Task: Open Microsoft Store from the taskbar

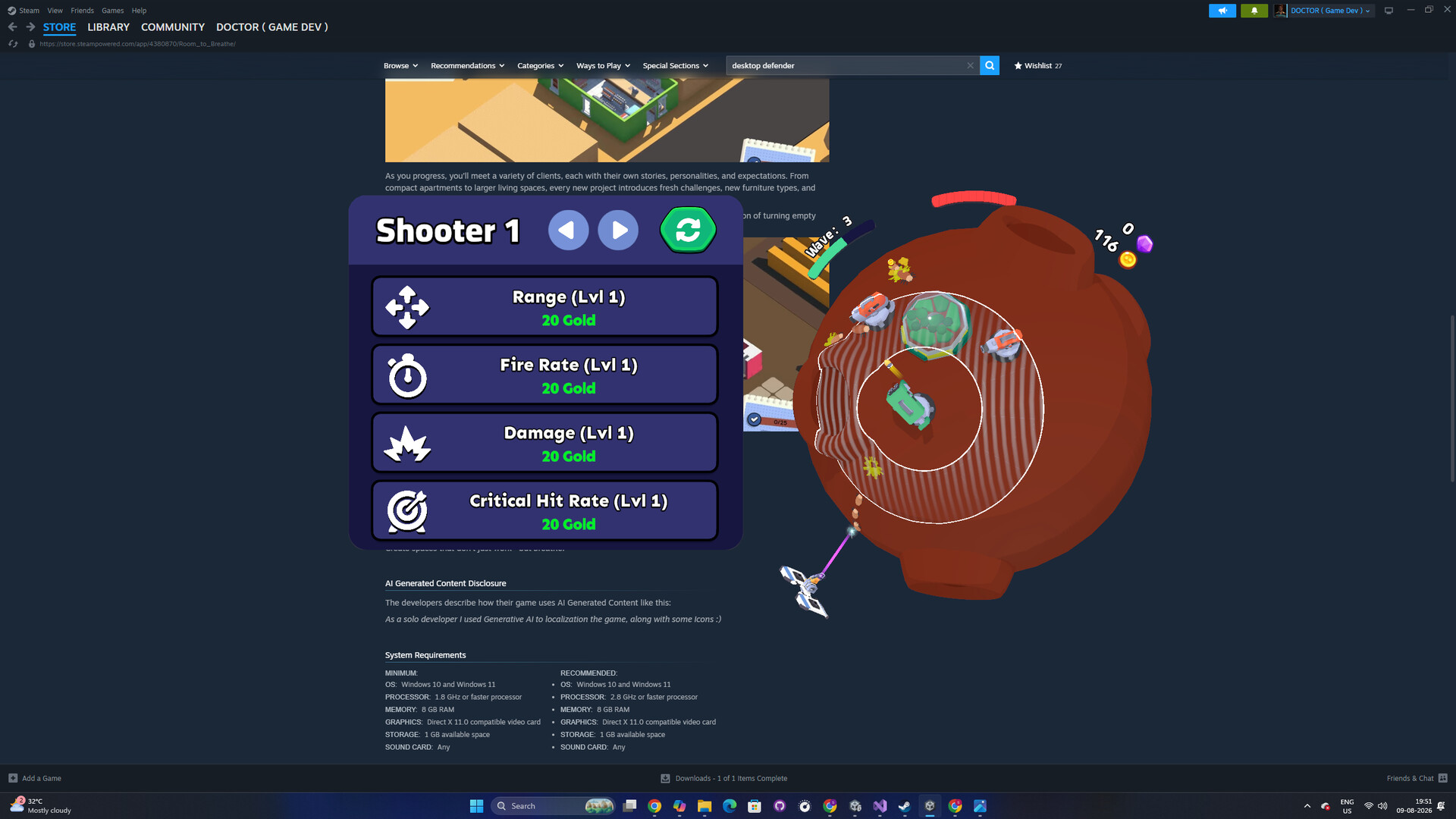Action: pos(755,806)
